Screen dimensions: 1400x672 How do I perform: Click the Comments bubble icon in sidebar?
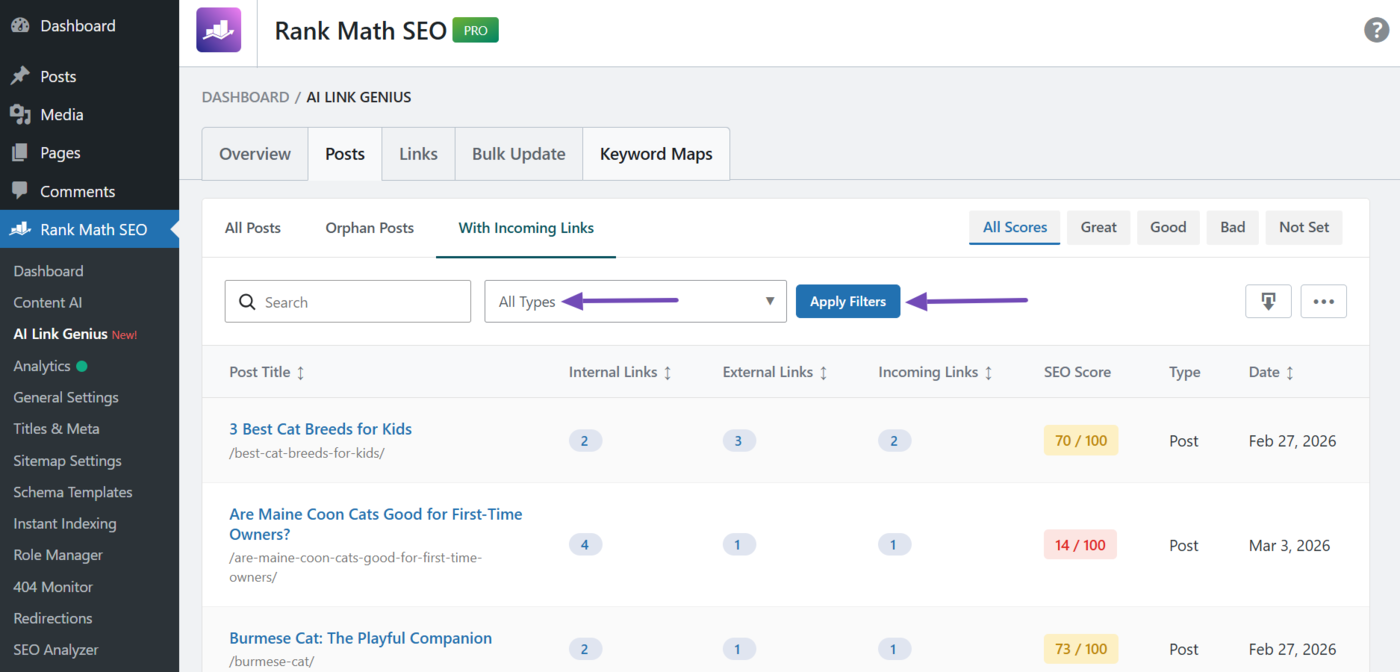[x=20, y=191]
